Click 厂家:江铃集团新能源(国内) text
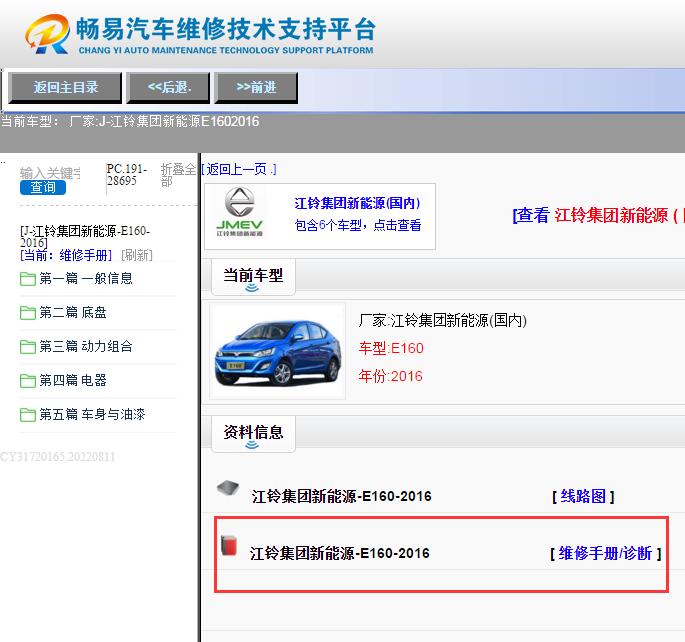This screenshot has width=685, height=642. [x=443, y=321]
